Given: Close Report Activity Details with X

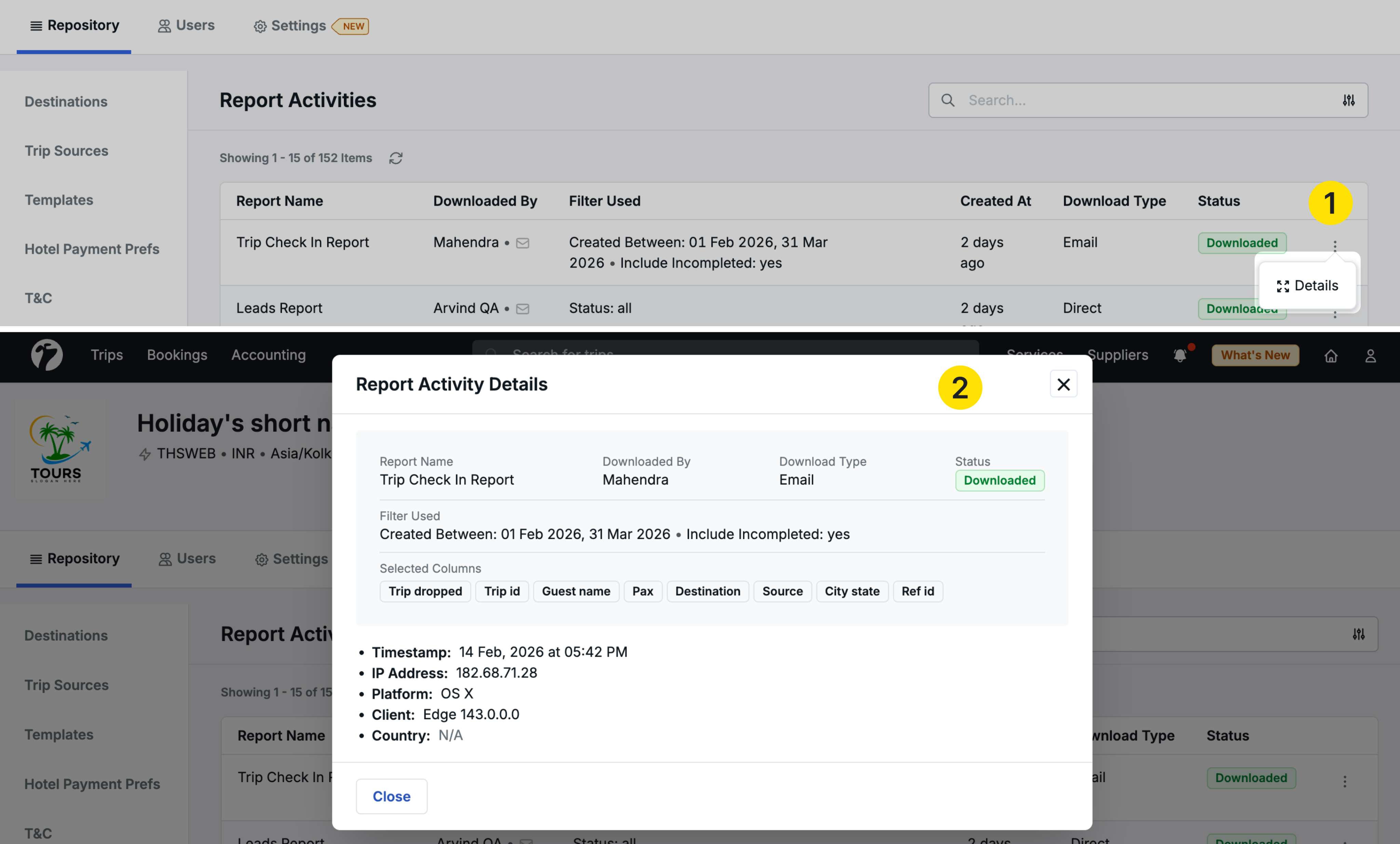Looking at the screenshot, I should [1063, 384].
